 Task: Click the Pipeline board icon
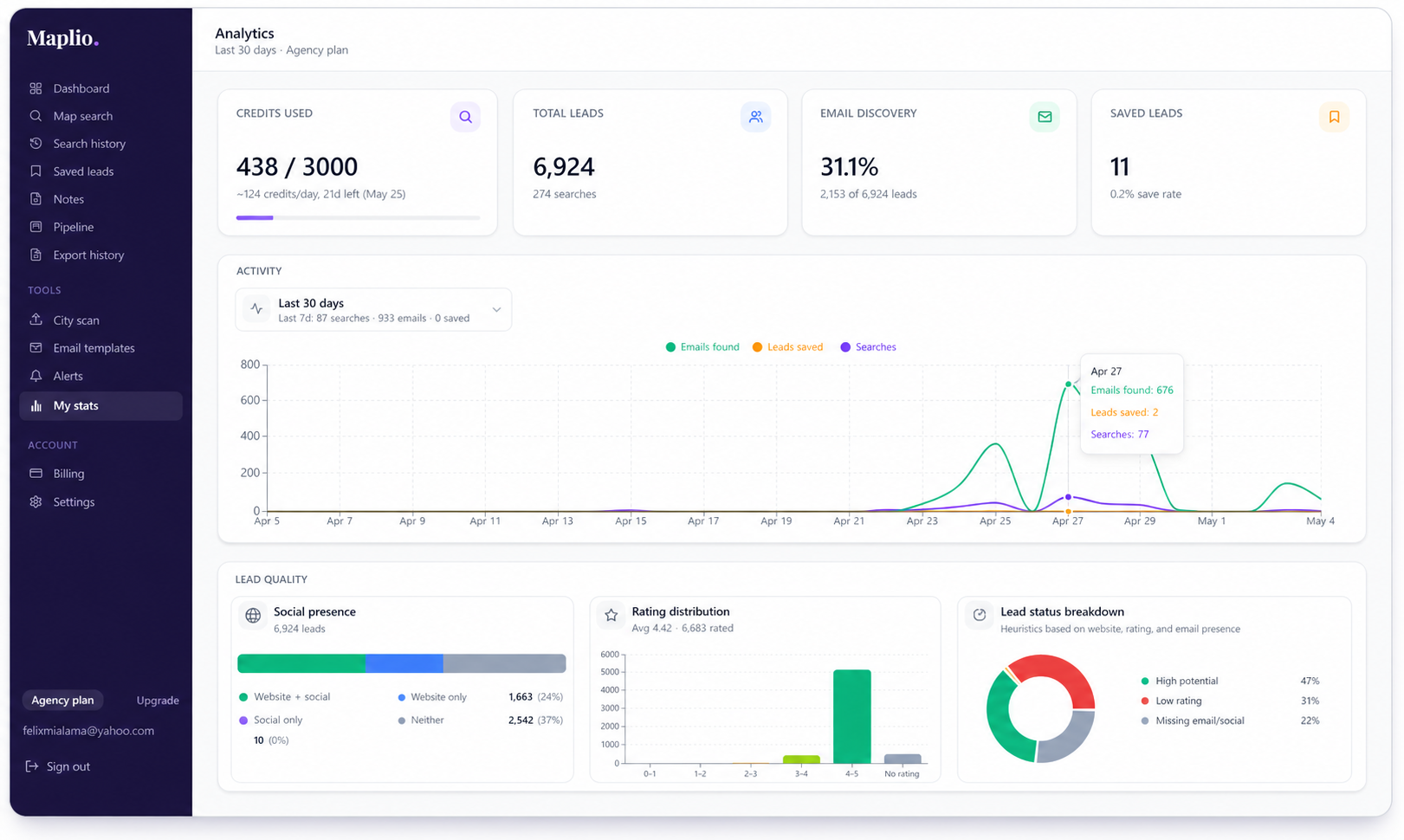(x=36, y=227)
